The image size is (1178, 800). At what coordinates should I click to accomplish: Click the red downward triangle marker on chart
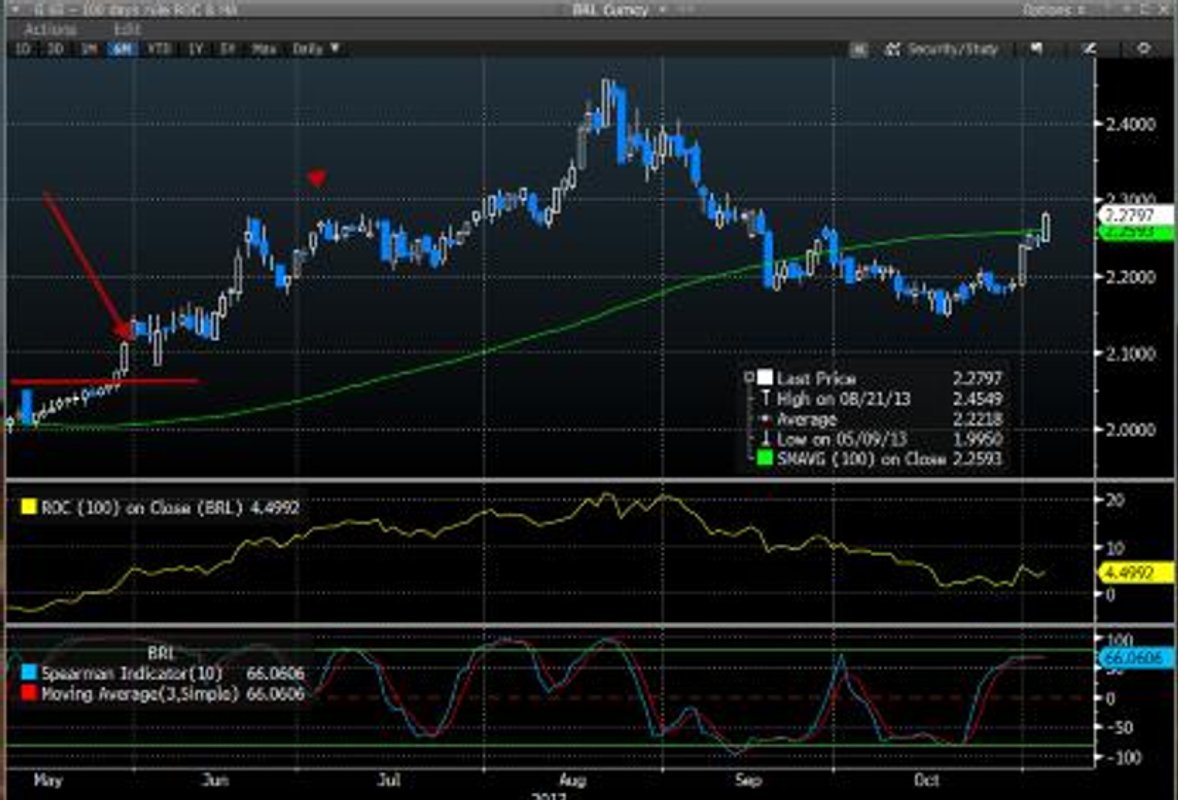coord(317,179)
